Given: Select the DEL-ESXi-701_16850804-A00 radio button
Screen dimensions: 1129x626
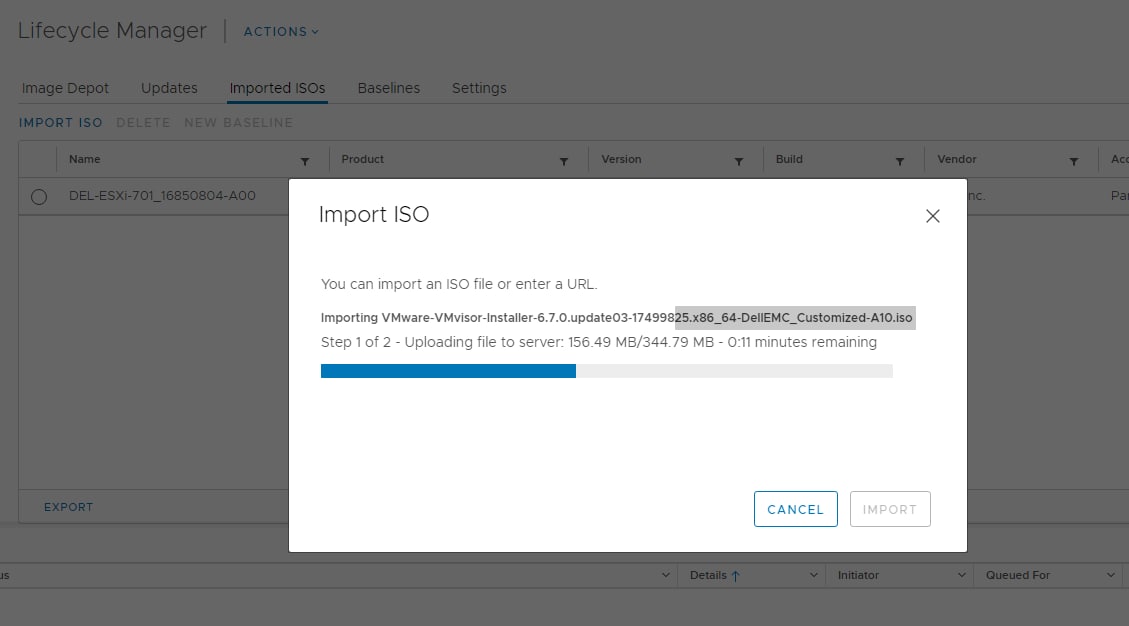Looking at the screenshot, I should pyautogui.click(x=39, y=197).
